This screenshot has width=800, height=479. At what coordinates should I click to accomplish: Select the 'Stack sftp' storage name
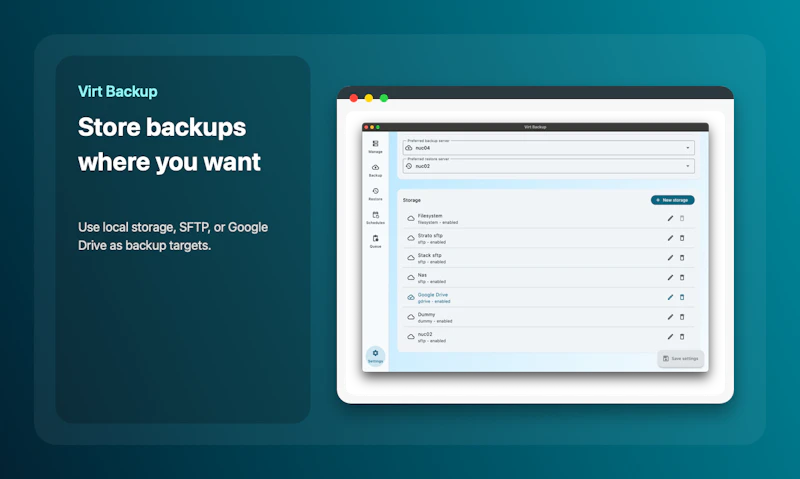(x=430, y=255)
